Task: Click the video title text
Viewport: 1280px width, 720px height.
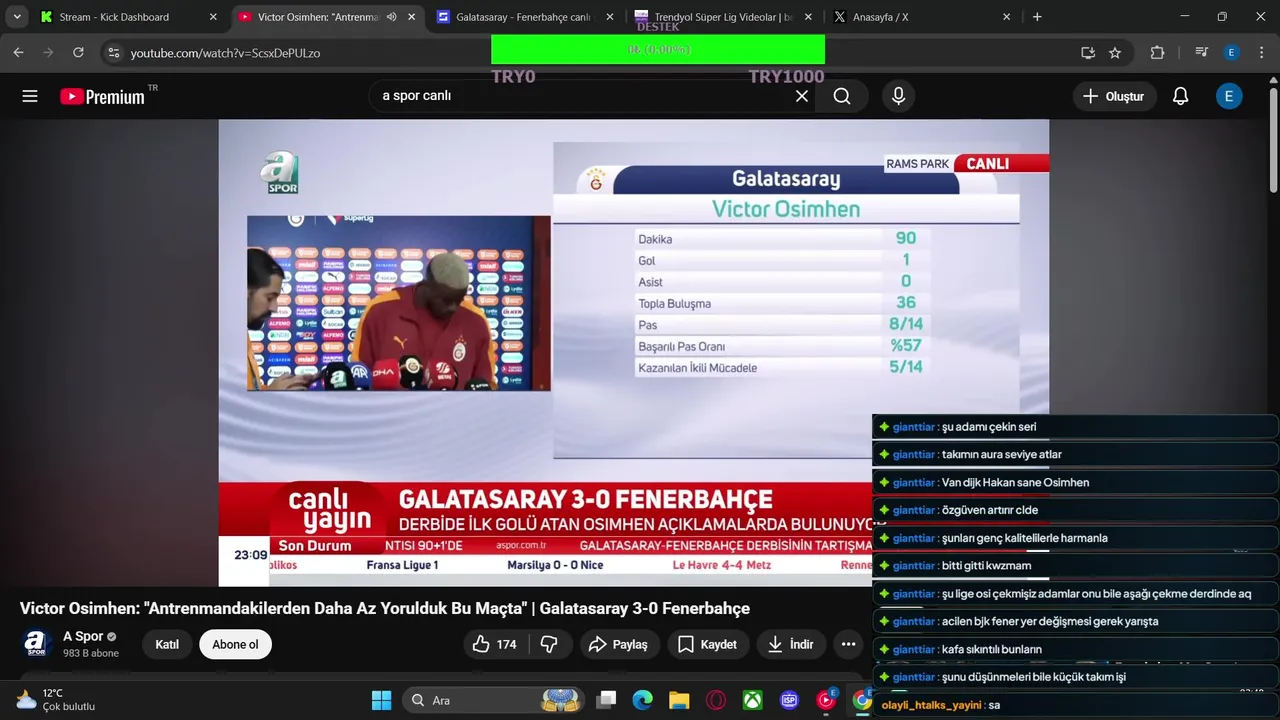Action: click(385, 608)
